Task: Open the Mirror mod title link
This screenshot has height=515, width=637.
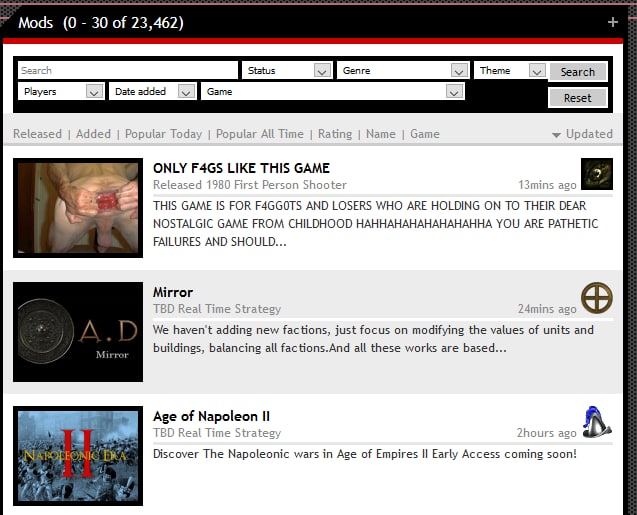Action: (173, 292)
